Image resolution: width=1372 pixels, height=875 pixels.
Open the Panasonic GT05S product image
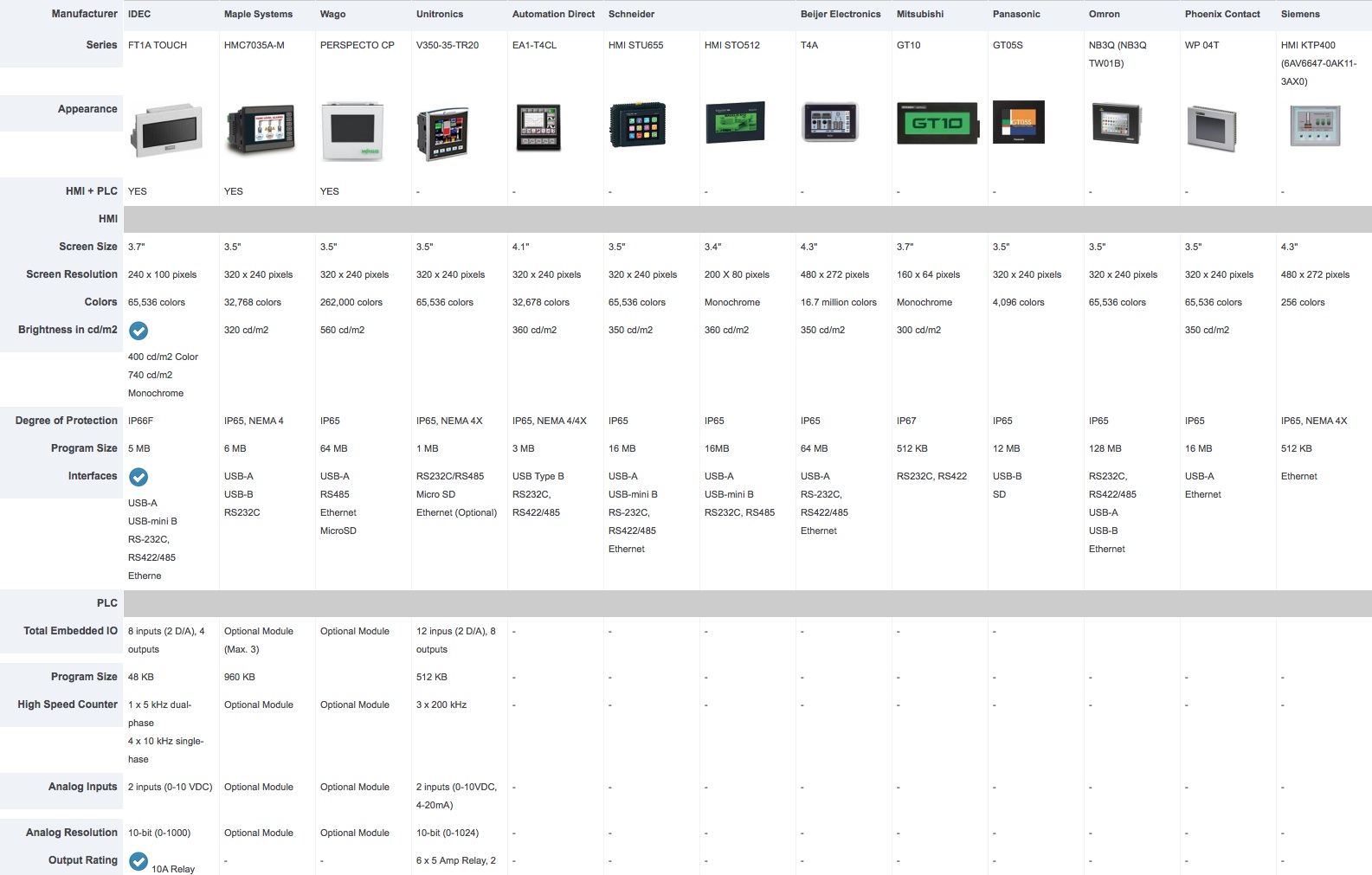pyautogui.click(x=1018, y=122)
